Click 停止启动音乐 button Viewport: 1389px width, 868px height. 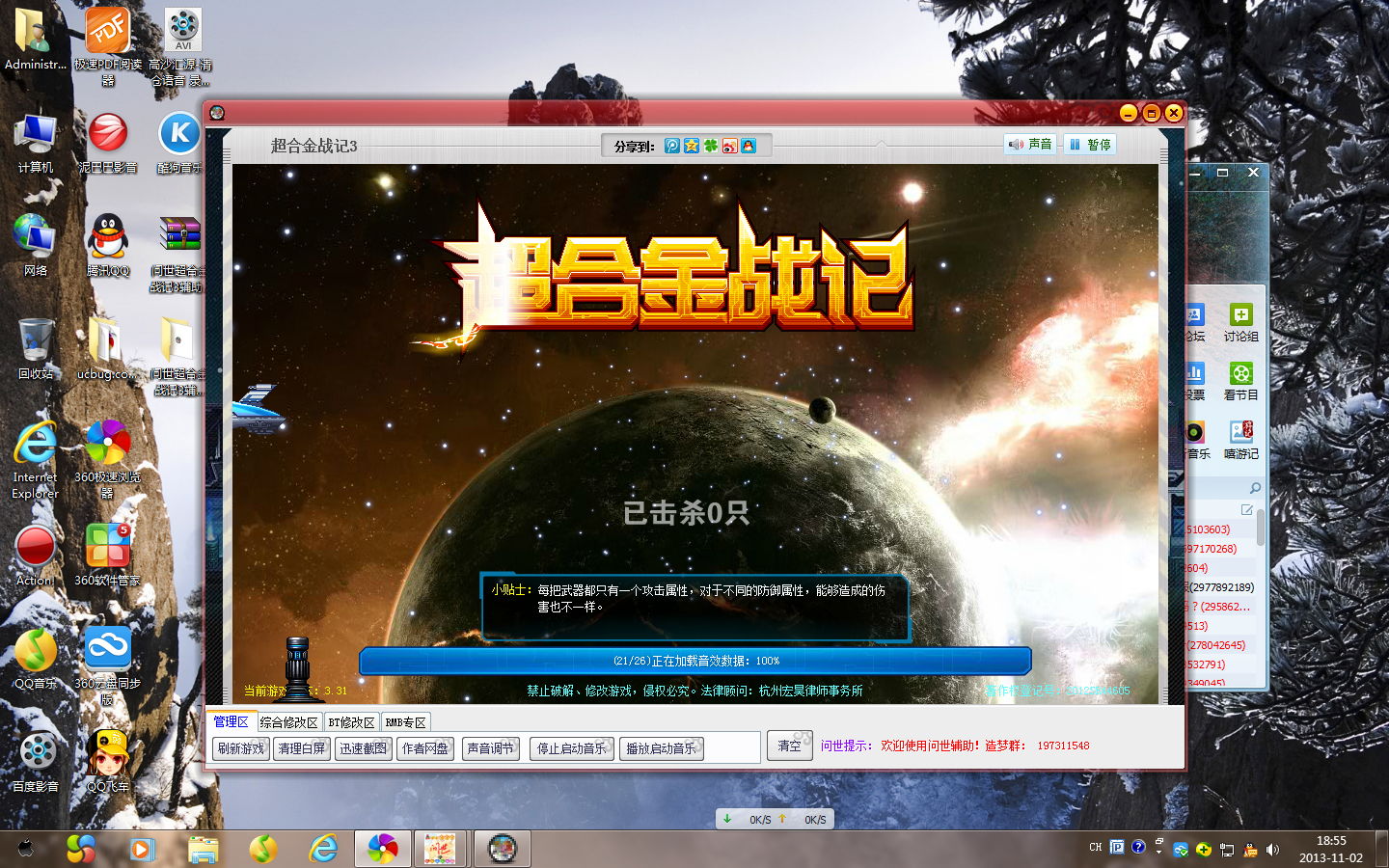[x=572, y=748]
